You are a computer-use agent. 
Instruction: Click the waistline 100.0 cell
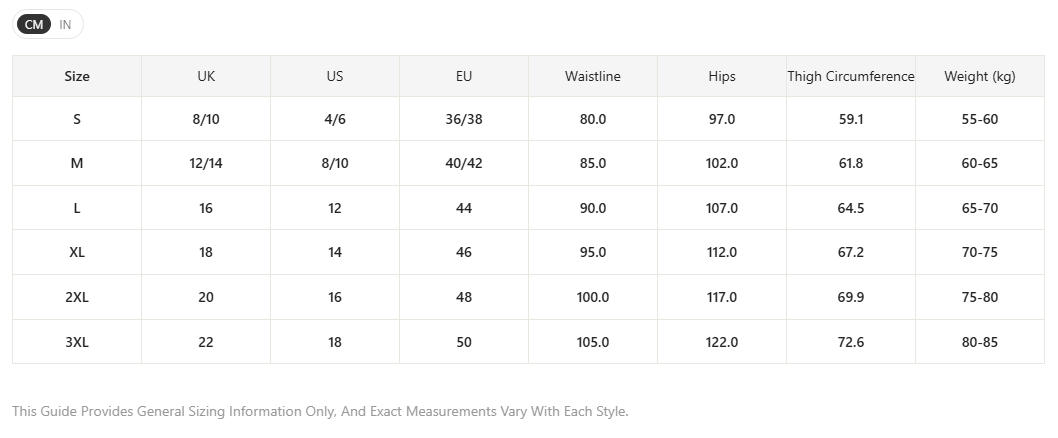(x=592, y=297)
